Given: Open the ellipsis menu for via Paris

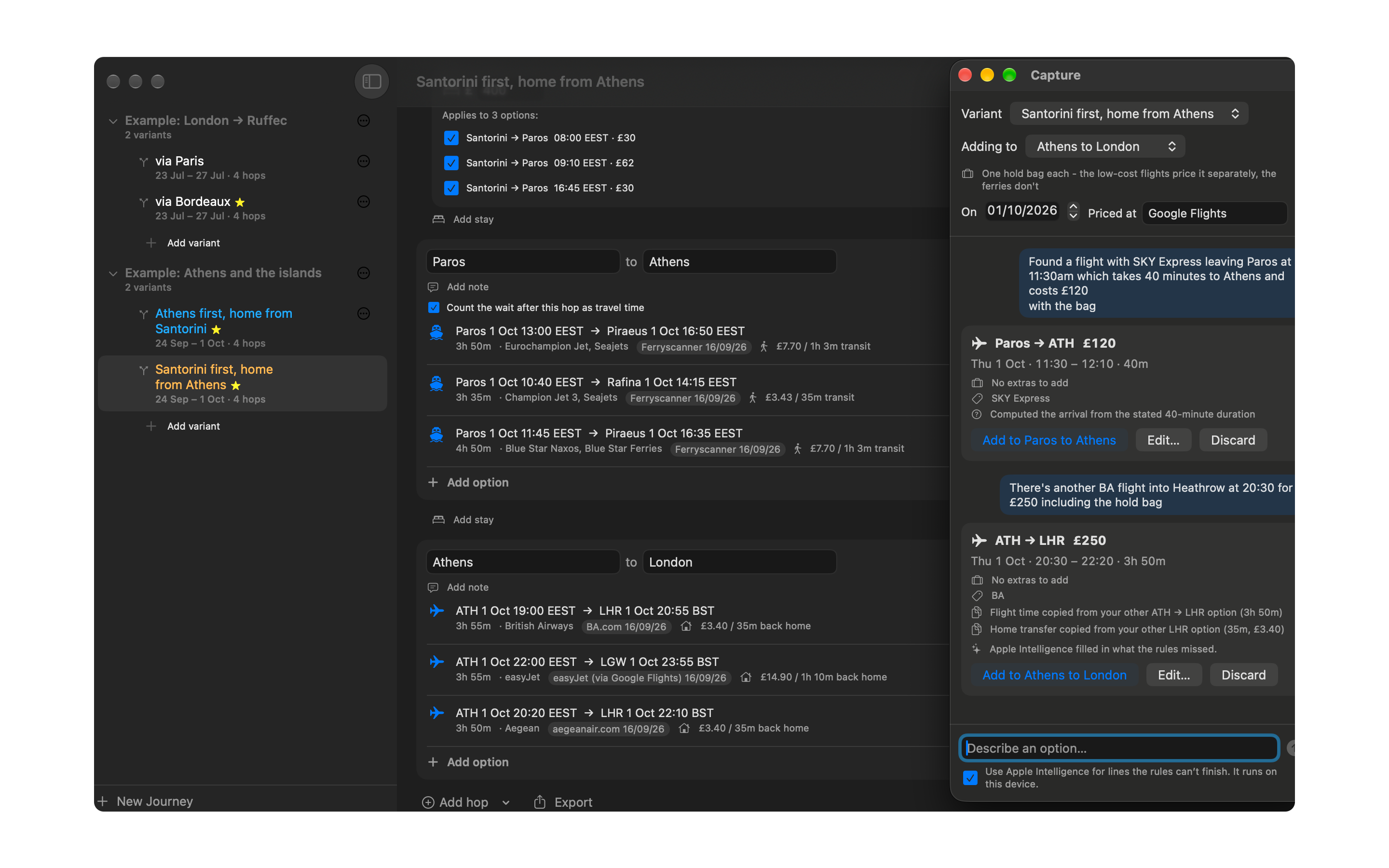Looking at the screenshot, I should [363, 162].
